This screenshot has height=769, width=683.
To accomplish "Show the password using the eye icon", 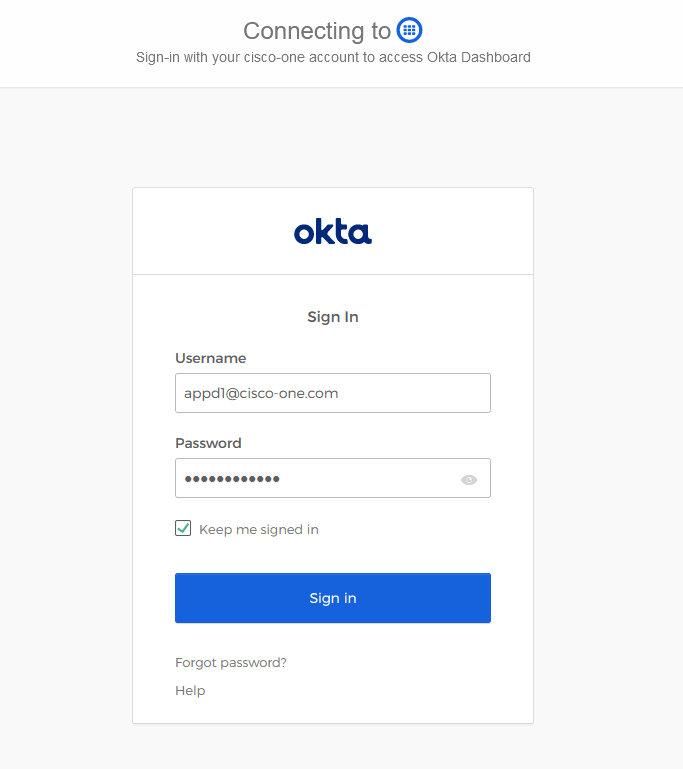I will point(469,480).
